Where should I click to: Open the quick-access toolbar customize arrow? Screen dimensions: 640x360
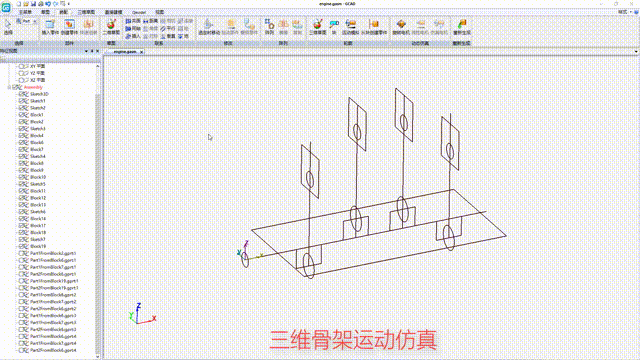click(x=69, y=4)
